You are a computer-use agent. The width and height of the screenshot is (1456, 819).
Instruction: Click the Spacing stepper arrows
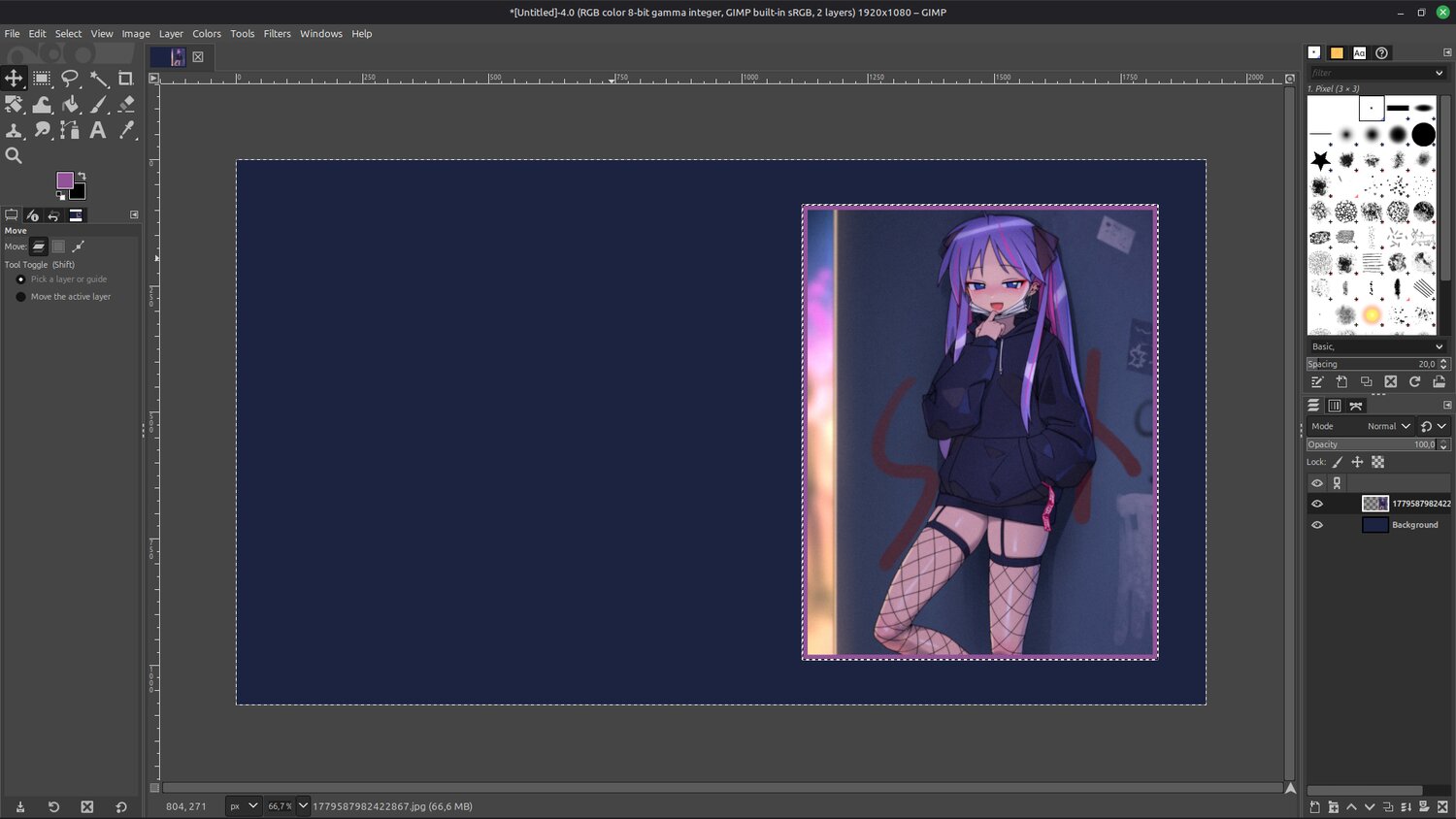click(1443, 364)
